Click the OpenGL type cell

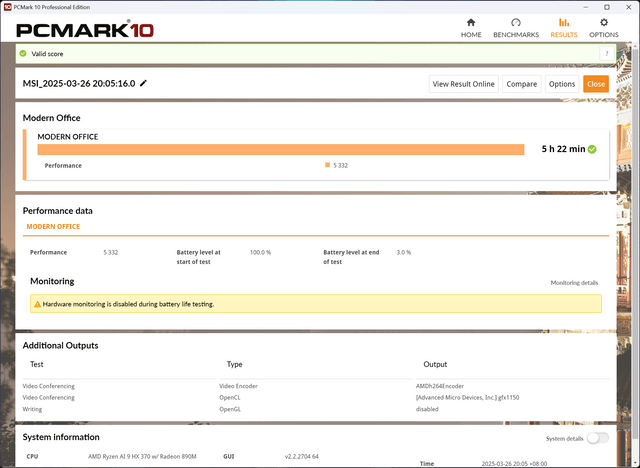230,409
